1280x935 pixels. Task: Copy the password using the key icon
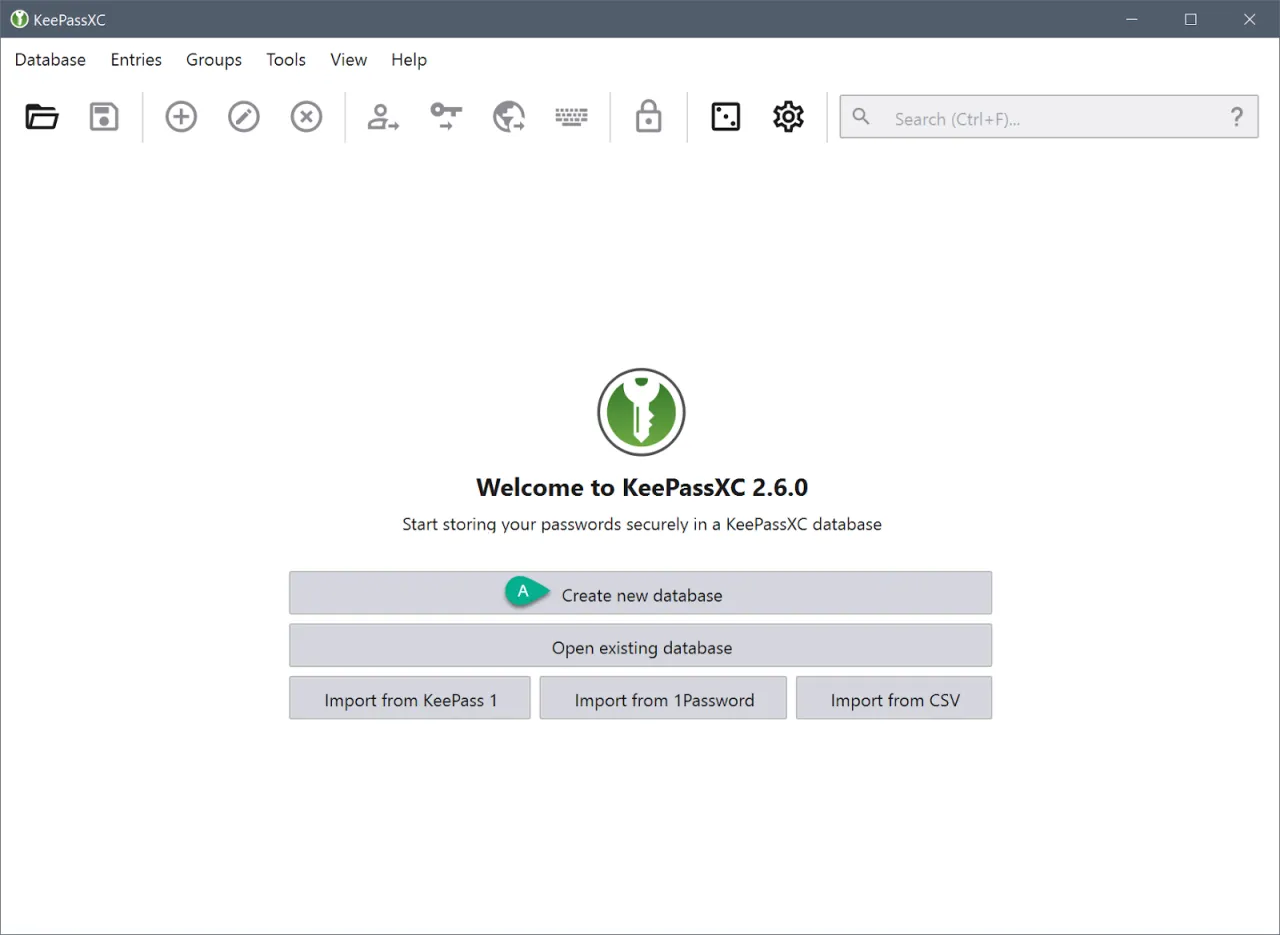pyautogui.click(x=445, y=116)
